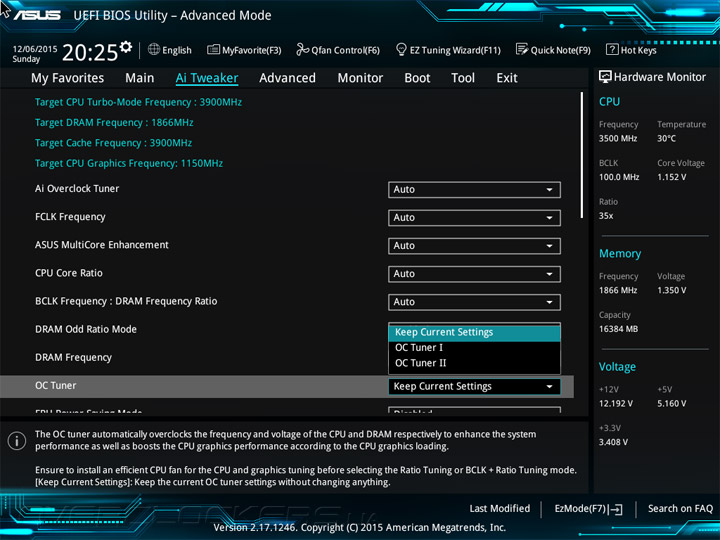Image resolution: width=720 pixels, height=540 pixels.
Task: Click the globe language icon
Action: tap(154, 49)
